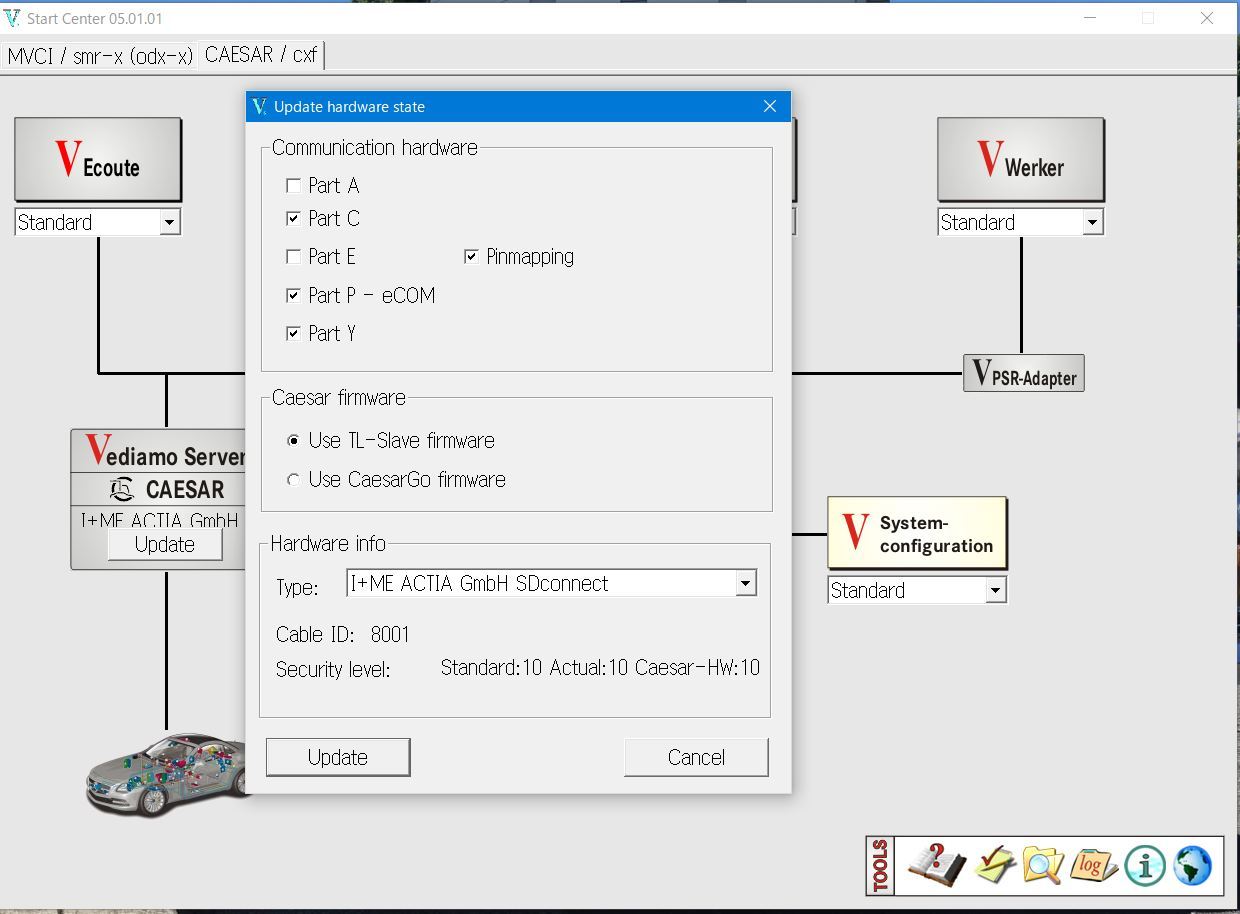Select Use CaesarGo firmware option
This screenshot has width=1240, height=914.
(x=293, y=480)
